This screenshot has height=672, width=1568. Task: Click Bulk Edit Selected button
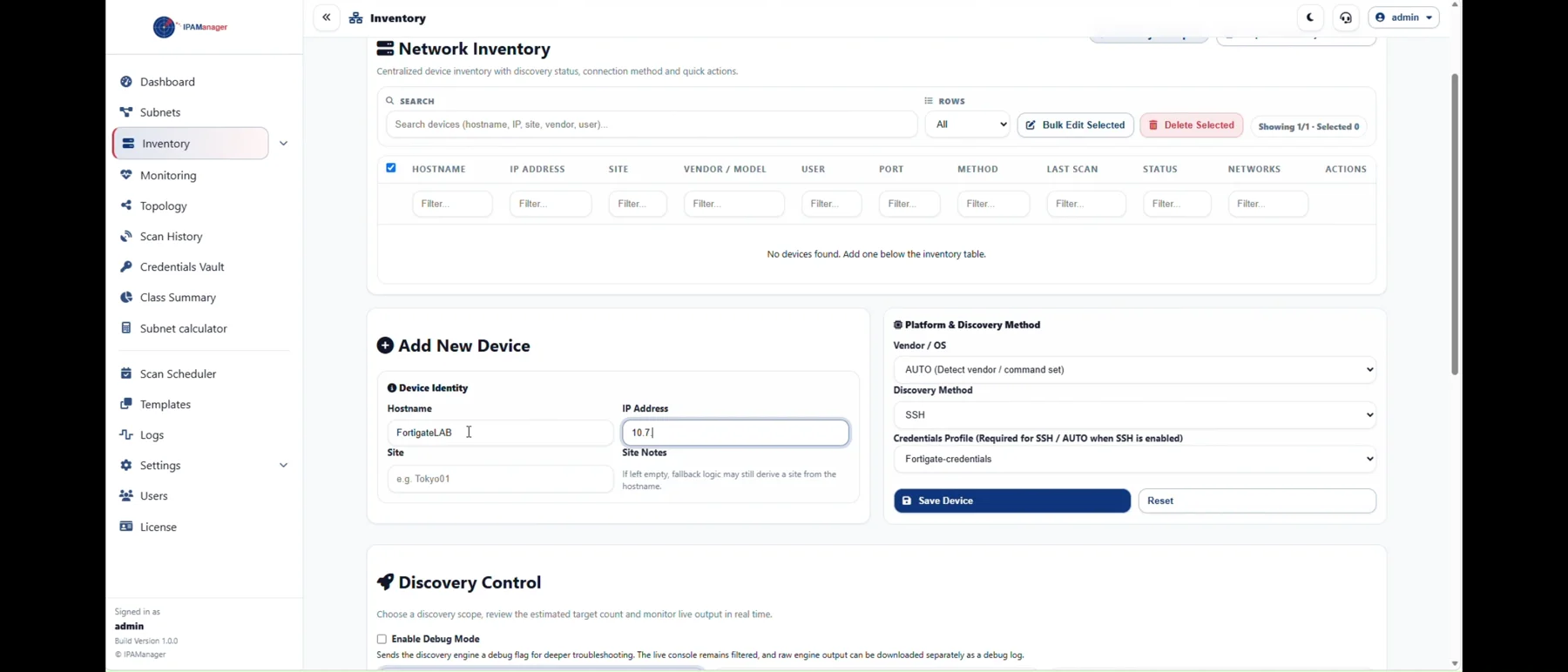tap(1075, 125)
